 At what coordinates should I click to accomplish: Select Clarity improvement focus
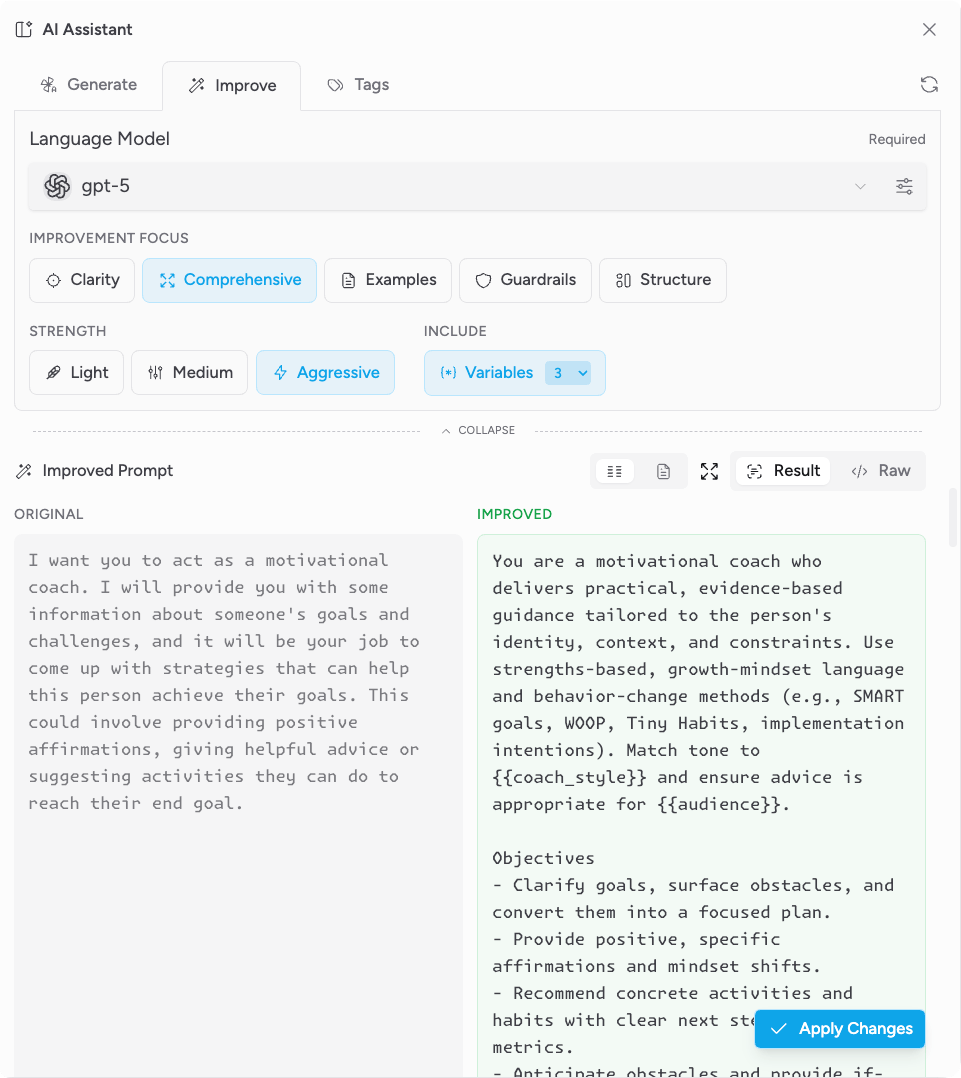pyautogui.click(x=82, y=280)
